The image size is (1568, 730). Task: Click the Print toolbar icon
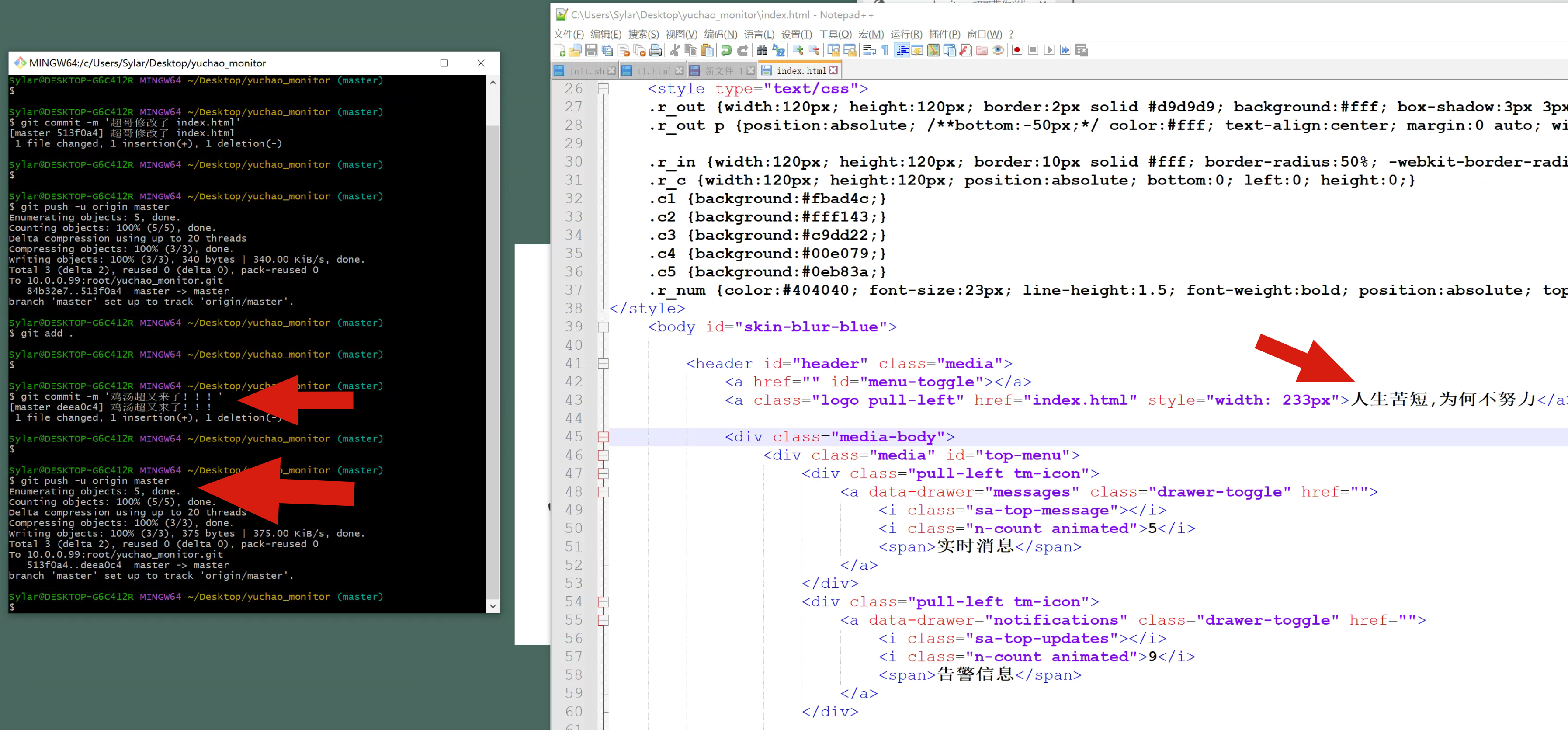coord(655,51)
